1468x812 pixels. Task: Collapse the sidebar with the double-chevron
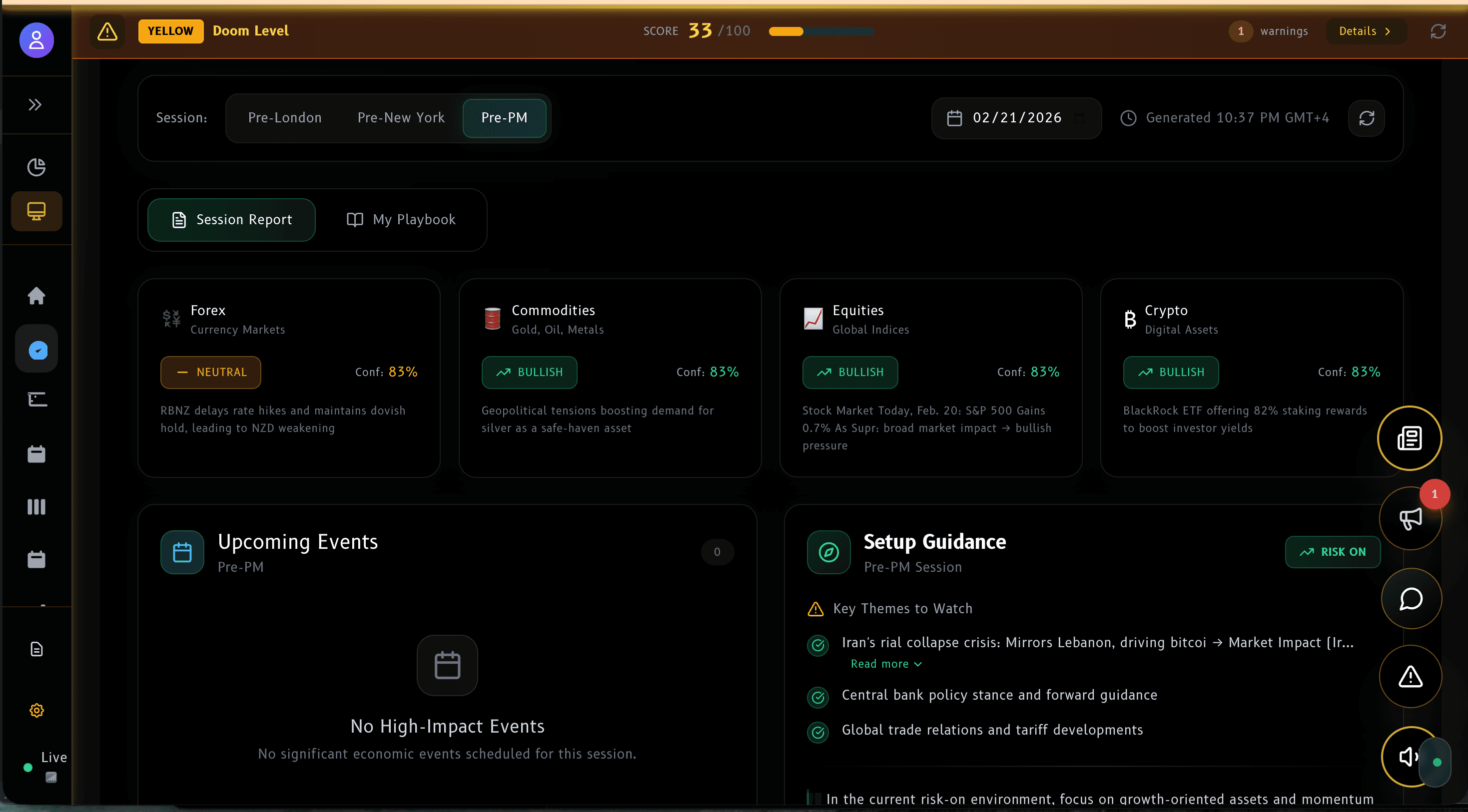[35, 104]
